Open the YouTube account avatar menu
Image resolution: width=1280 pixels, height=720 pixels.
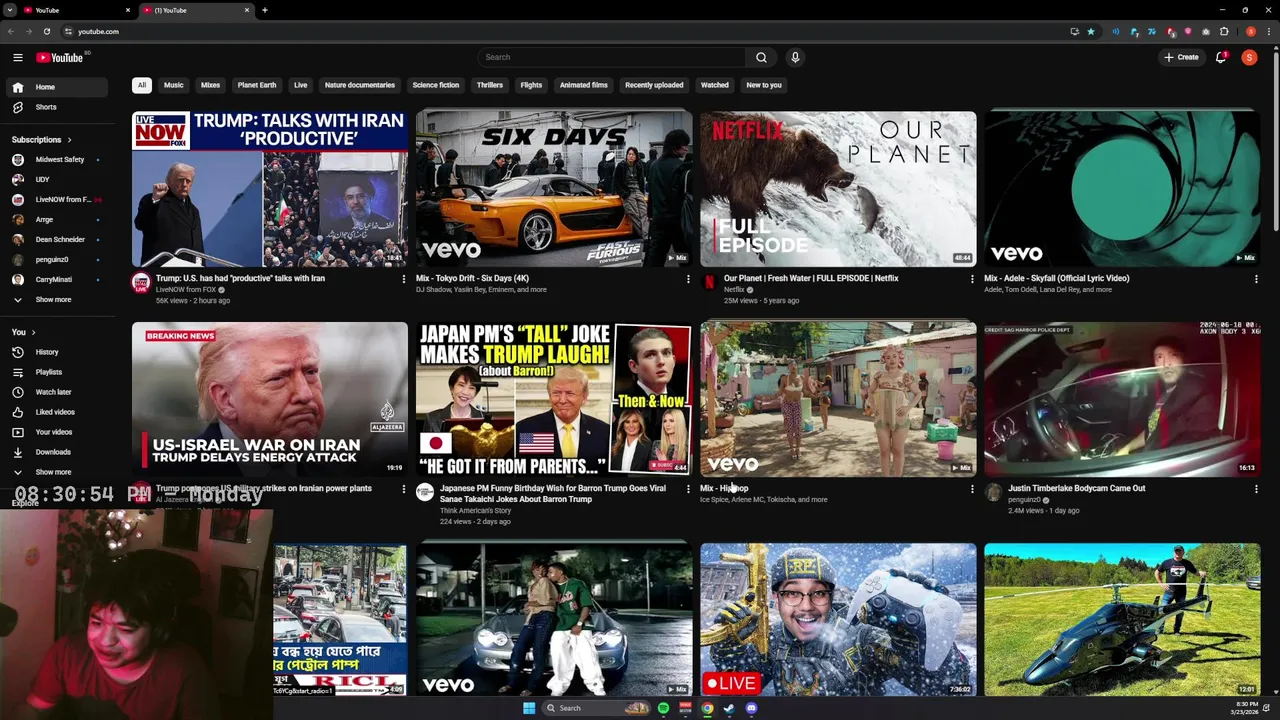(x=1249, y=57)
